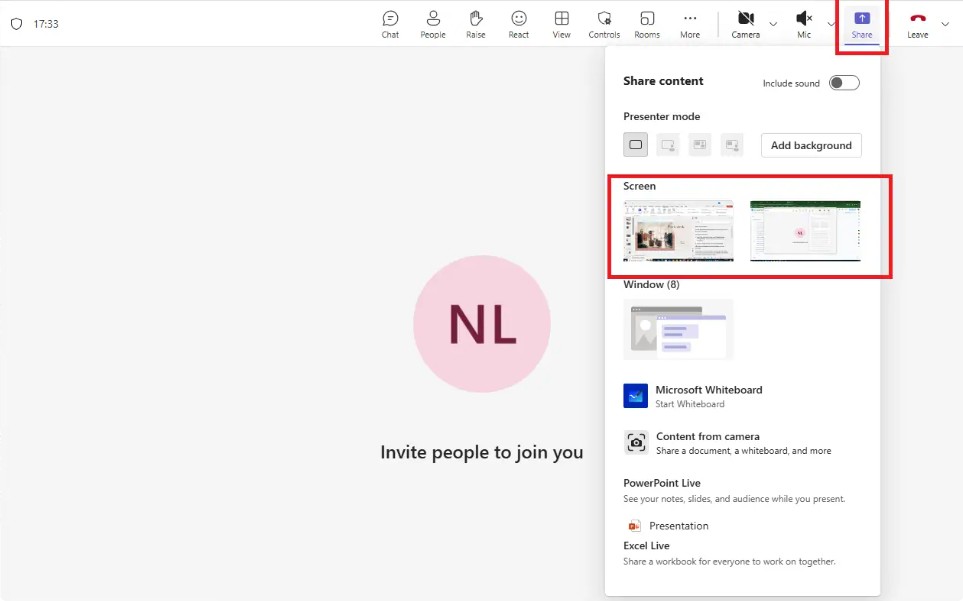Raise your hand in the meeting
This screenshot has width=963, height=601.
(476, 24)
